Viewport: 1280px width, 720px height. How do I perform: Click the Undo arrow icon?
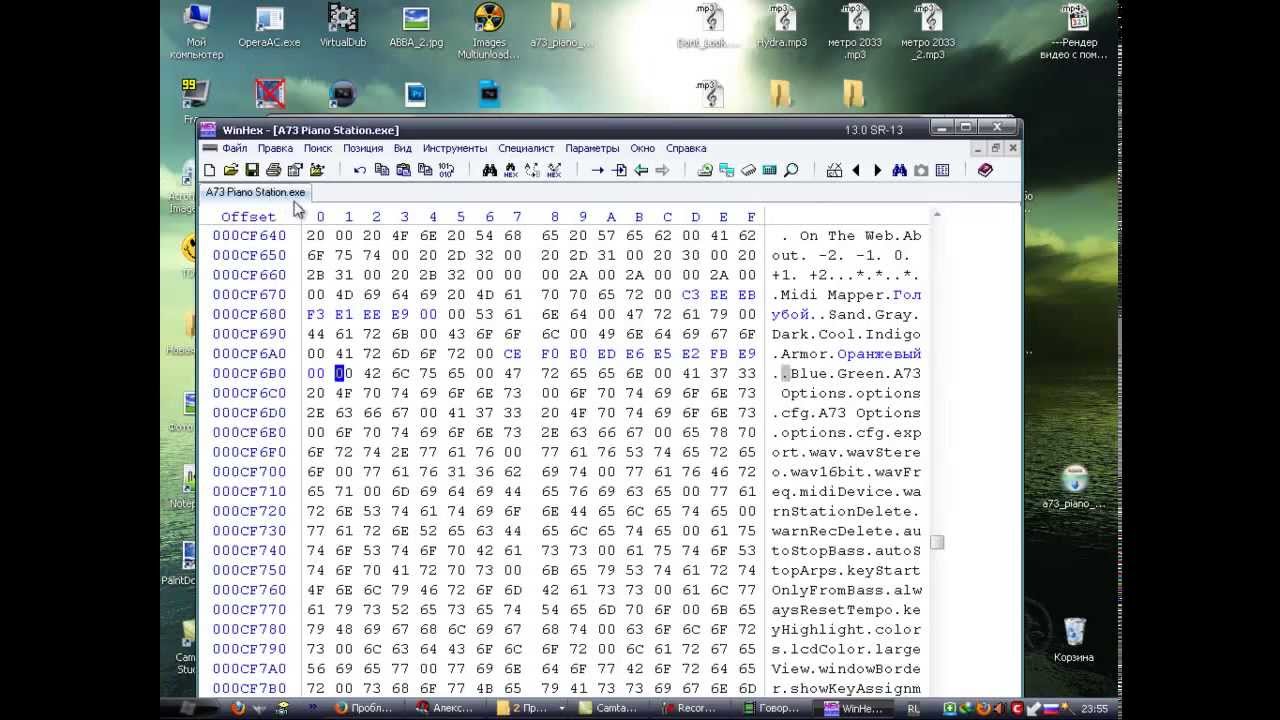tap(360, 170)
